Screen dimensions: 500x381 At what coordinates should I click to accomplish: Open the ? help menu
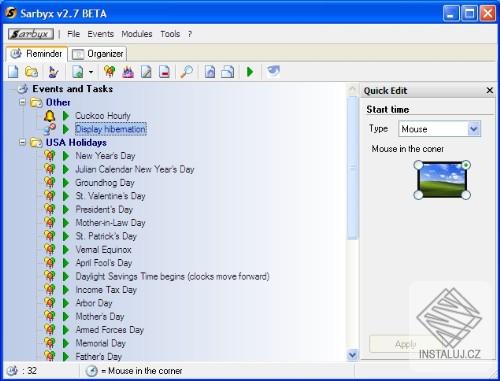pos(190,34)
